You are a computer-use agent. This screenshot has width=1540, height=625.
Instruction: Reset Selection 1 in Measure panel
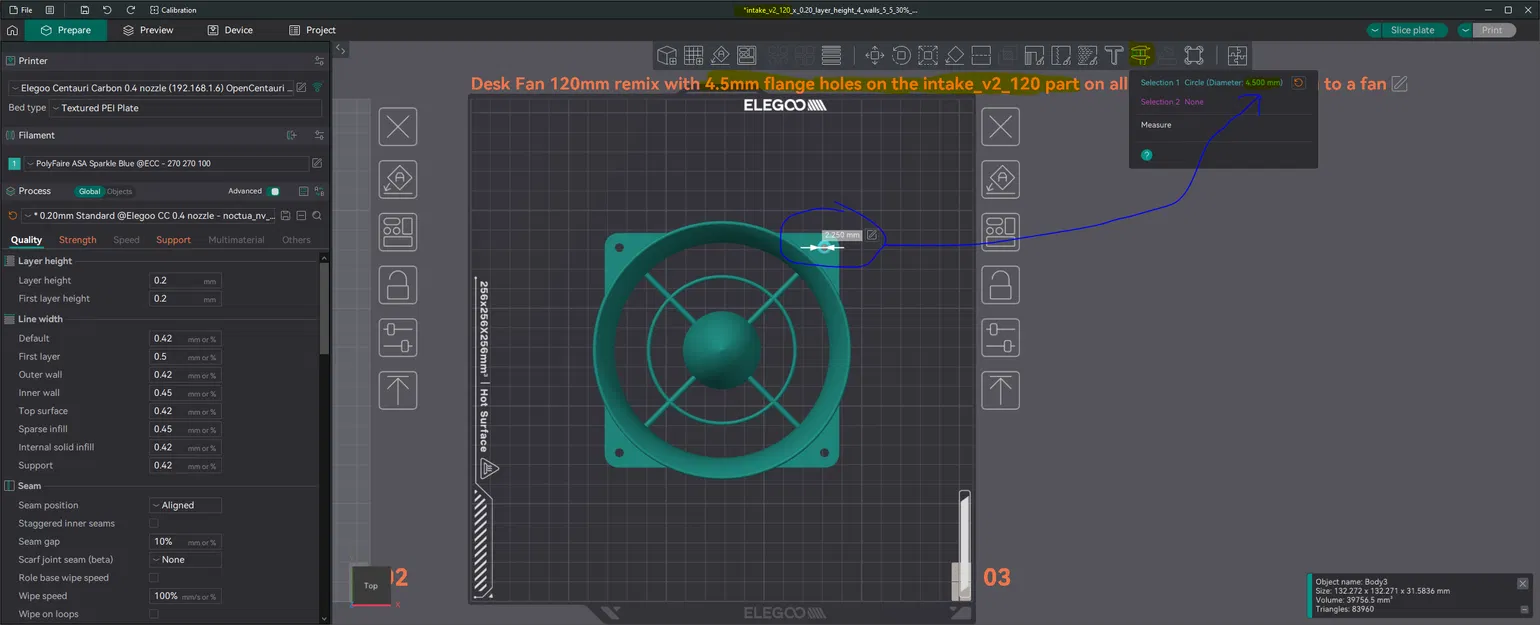[1298, 83]
